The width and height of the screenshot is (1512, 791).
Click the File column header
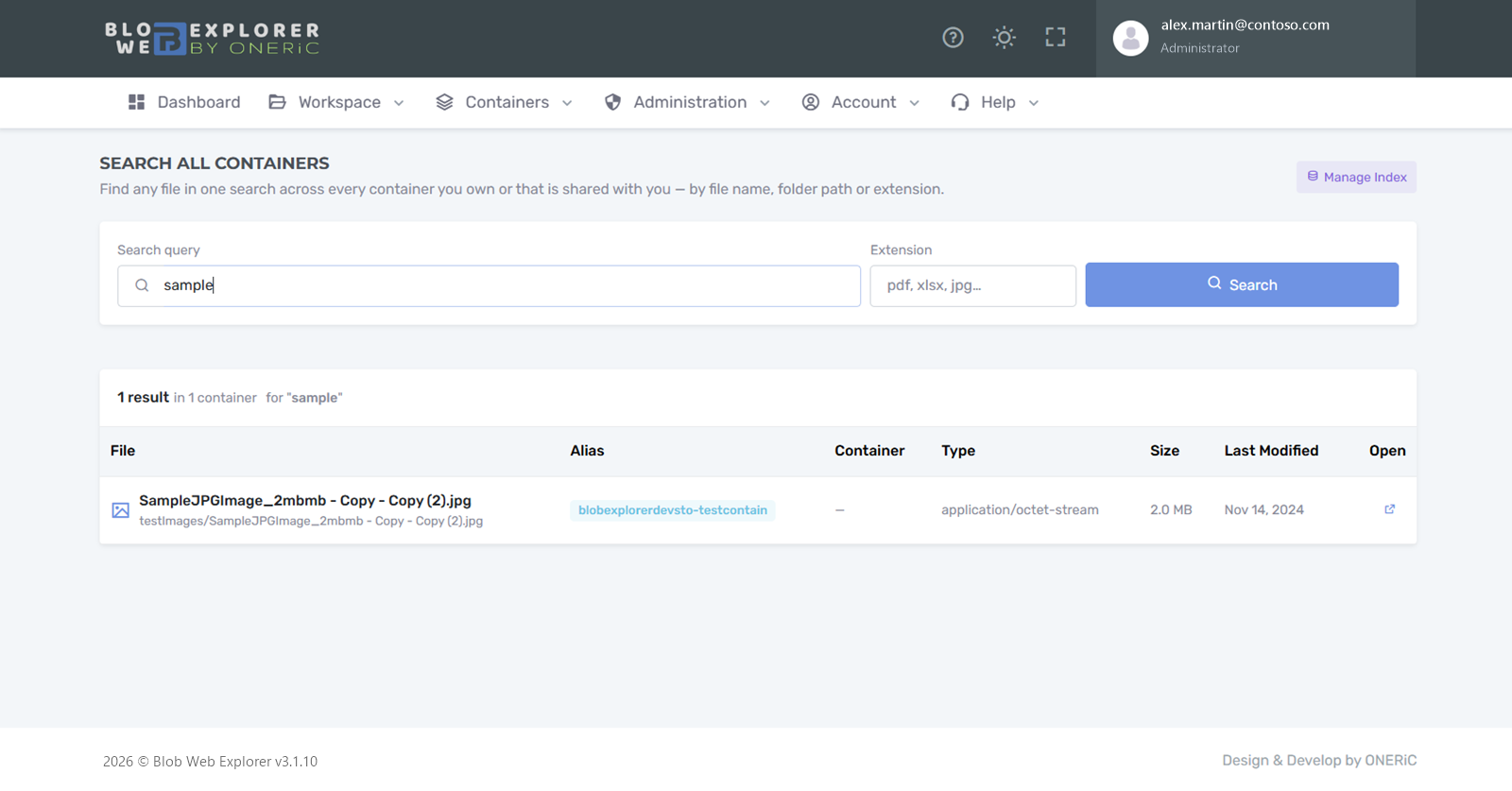(x=123, y=451)
